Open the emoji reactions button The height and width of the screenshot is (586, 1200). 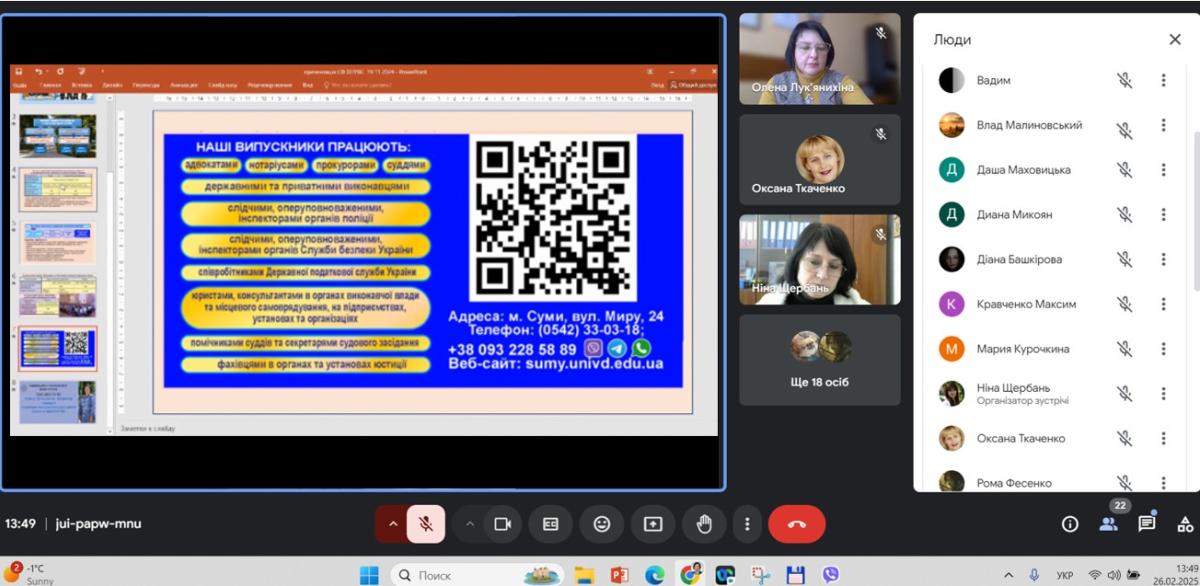pyautogui.click(x=602, y=524)
